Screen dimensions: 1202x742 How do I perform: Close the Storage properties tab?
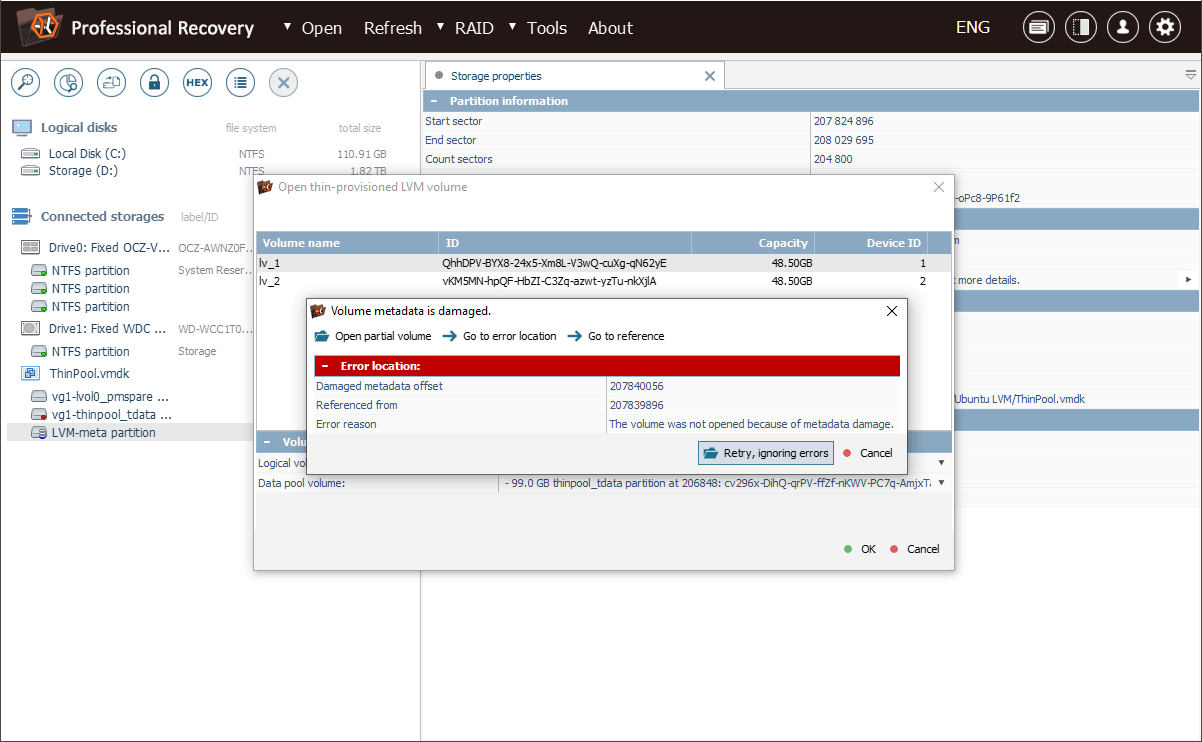(710, 76)
